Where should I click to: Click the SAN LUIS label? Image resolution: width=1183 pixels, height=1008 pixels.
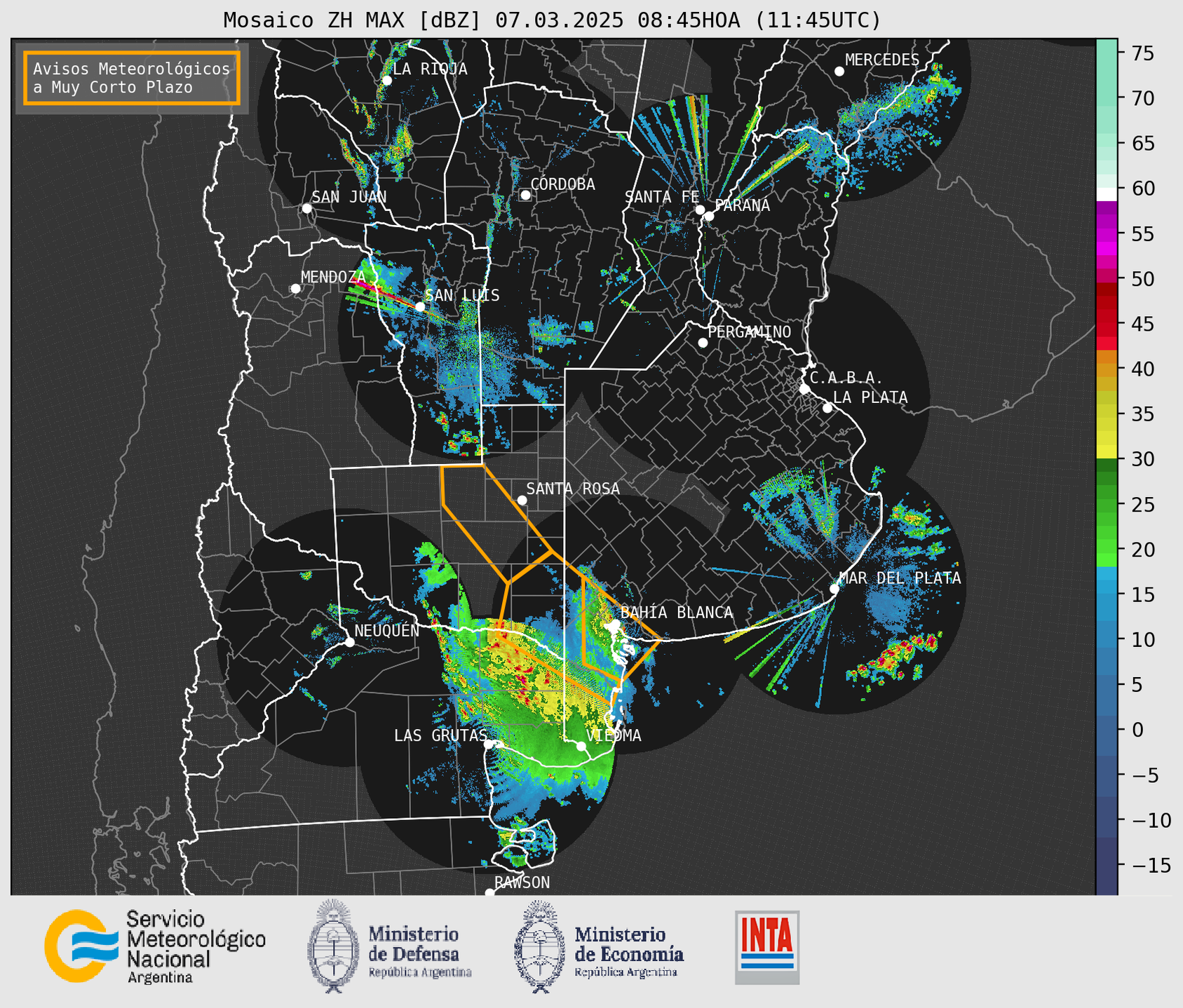[462, 295]
